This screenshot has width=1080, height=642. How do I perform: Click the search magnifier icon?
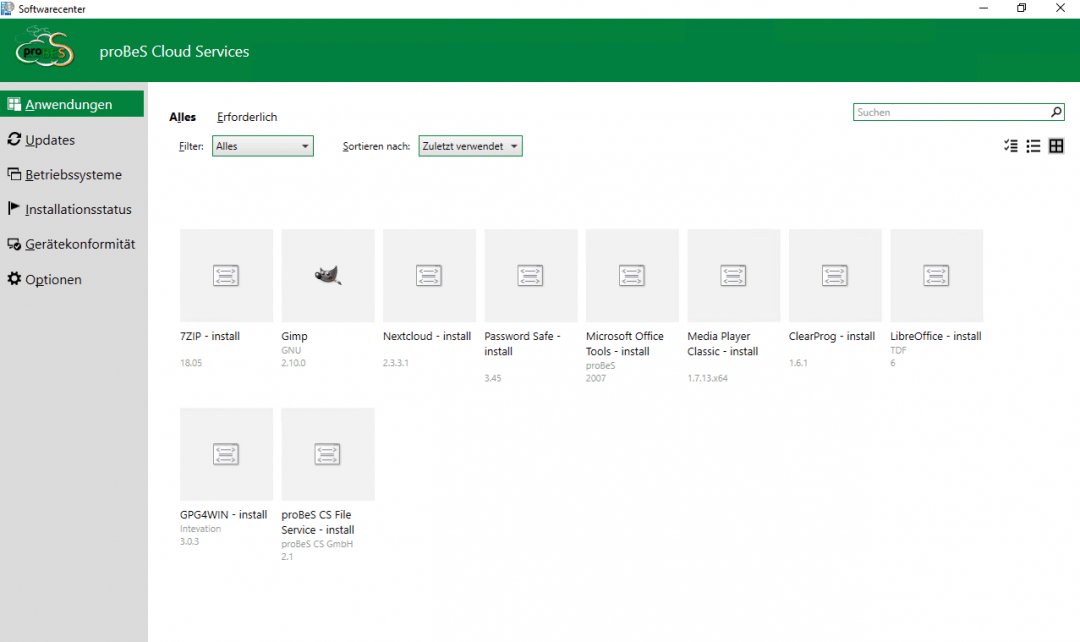[1056, 112]
